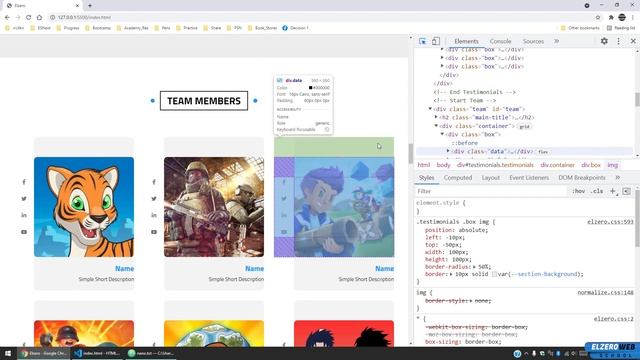Select the ::before pseudo-element row
The image size is (640, 360).
tap(464, 143)
